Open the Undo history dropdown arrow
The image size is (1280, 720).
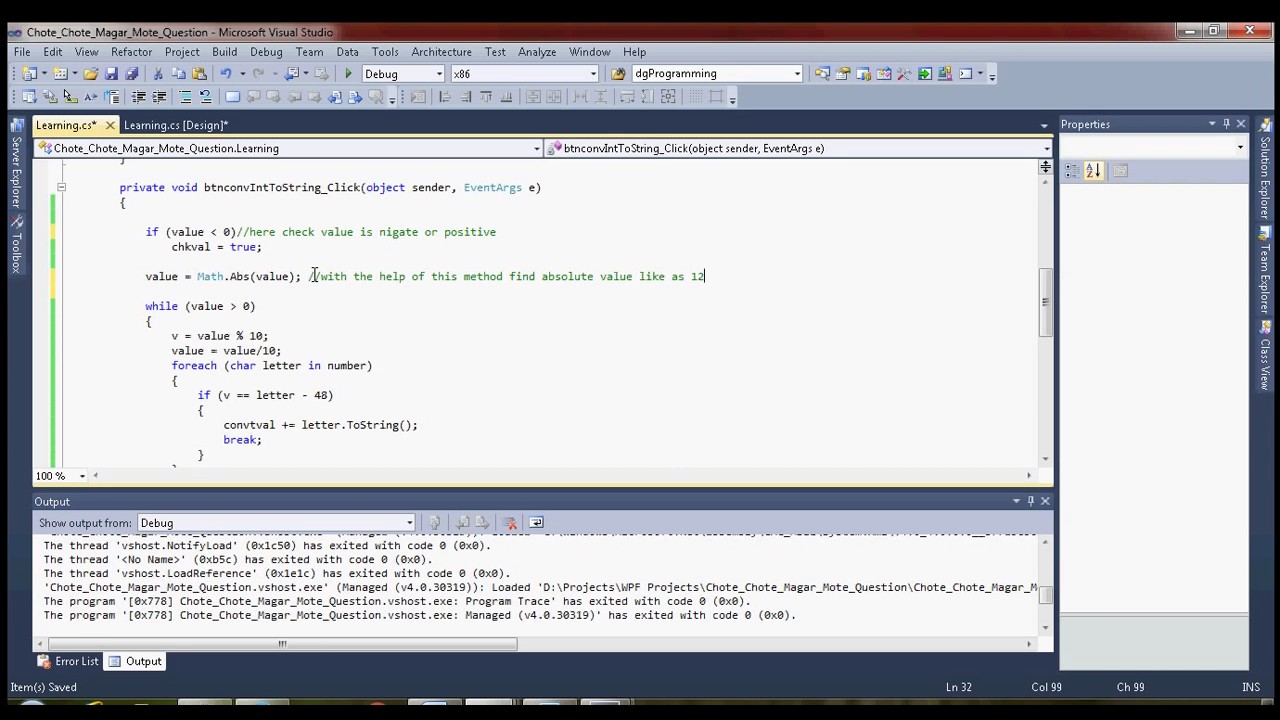tap(242, 74)
